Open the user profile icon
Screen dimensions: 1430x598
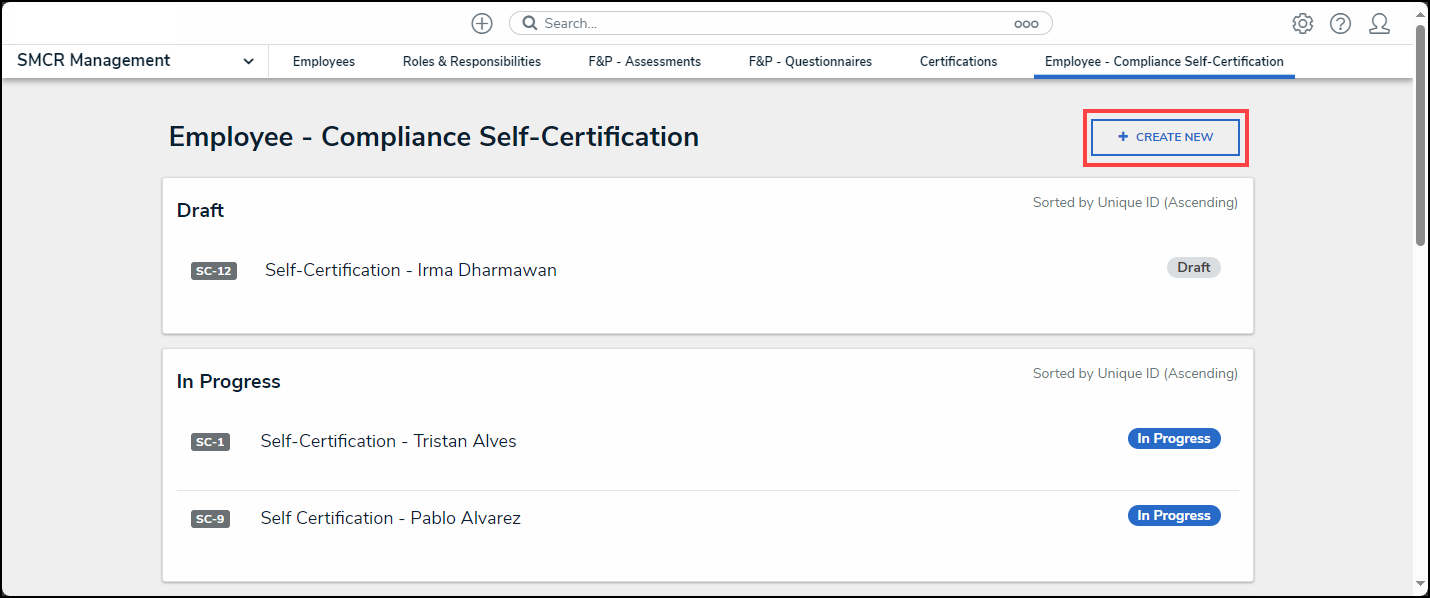[1379, 23]
